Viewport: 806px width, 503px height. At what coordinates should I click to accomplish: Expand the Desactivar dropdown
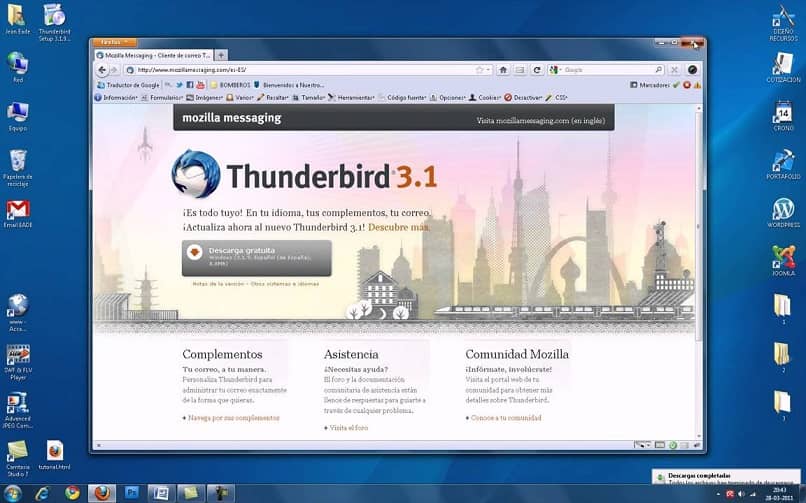tap(523, 98)
